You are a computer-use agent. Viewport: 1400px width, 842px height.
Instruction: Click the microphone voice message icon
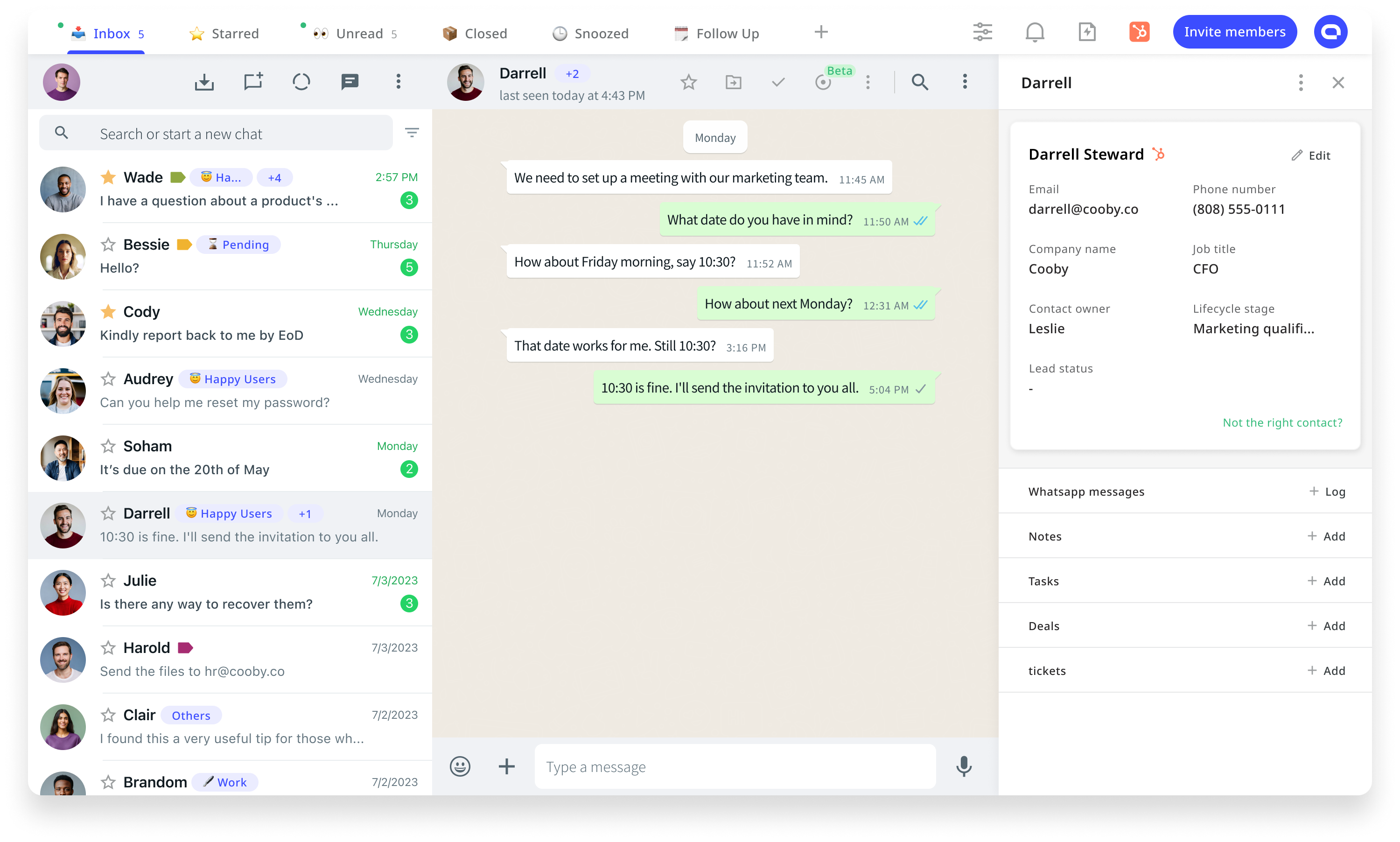pyautogui.click(x=963, y=766)
